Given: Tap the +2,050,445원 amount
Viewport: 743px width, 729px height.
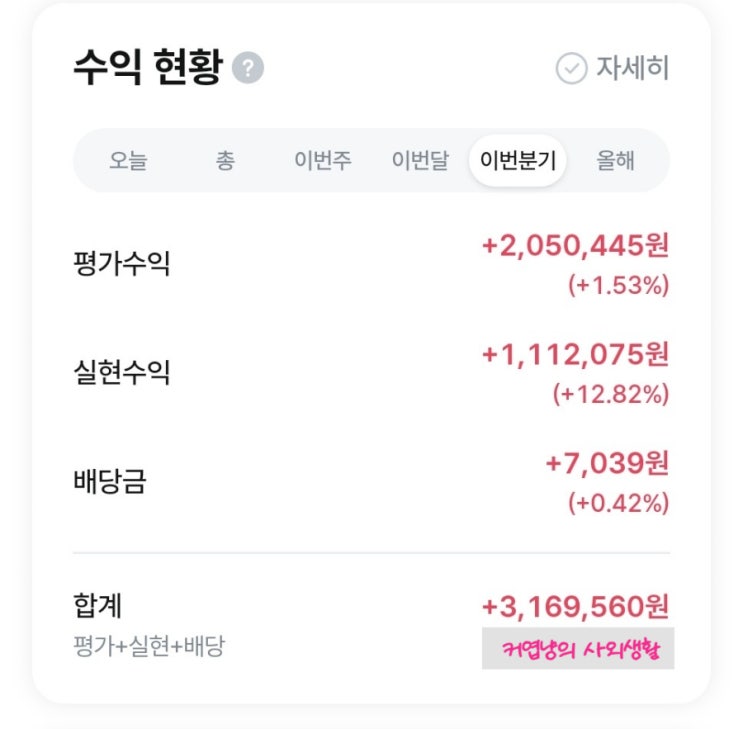Looking at the screenshot, I should click(575, 245).
